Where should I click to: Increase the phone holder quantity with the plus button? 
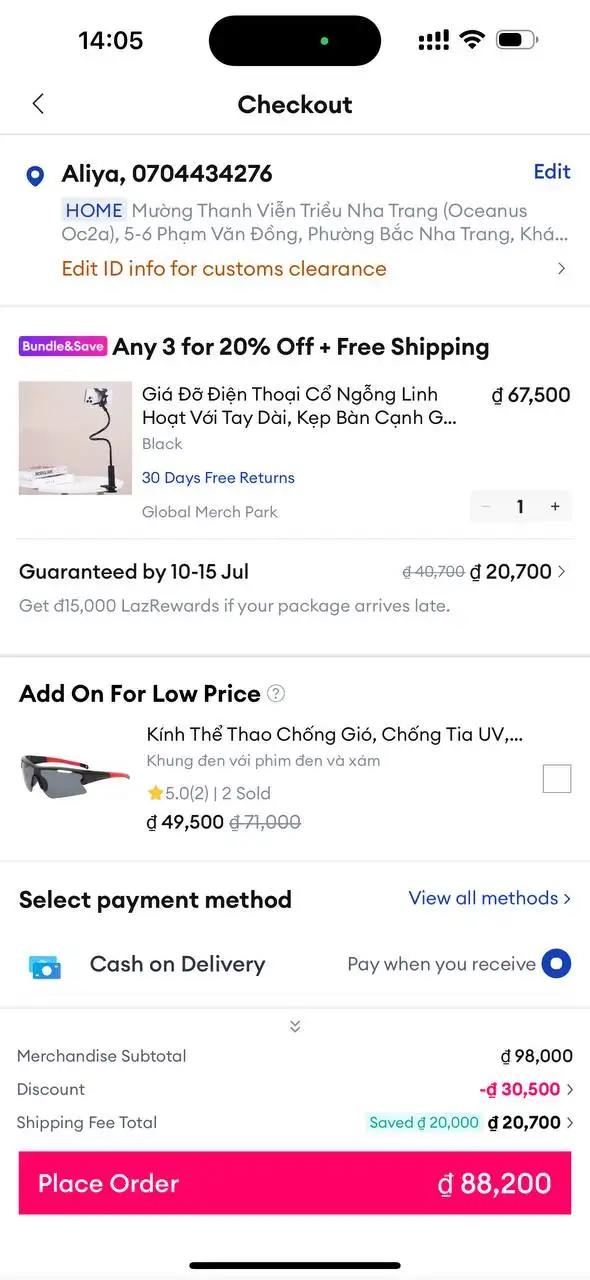click(x=555, y=507)
